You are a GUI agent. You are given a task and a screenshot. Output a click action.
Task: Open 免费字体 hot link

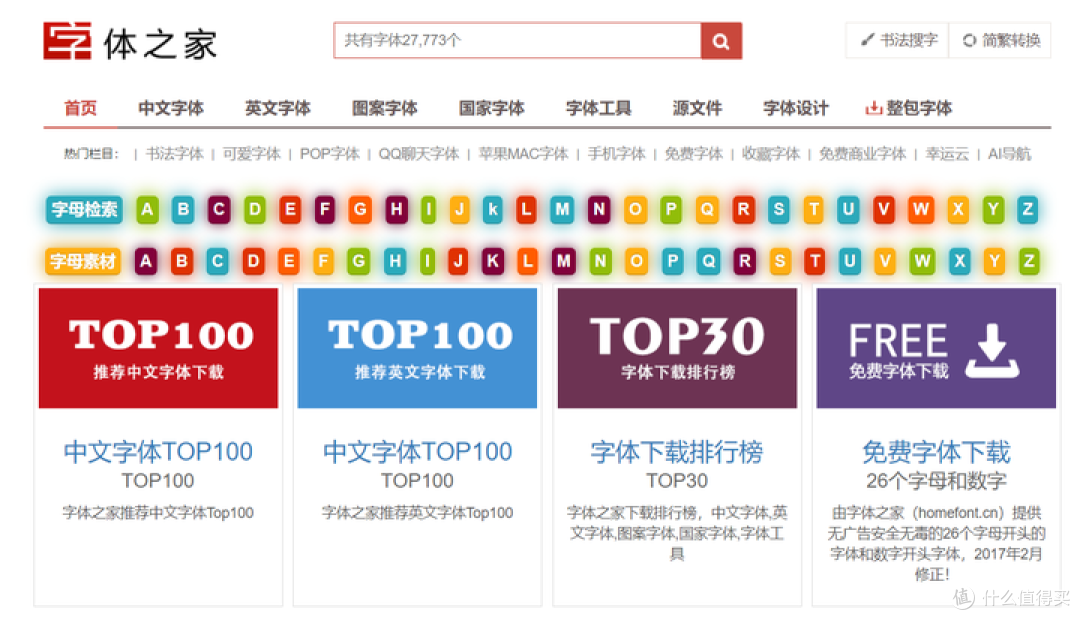(694, 154)
